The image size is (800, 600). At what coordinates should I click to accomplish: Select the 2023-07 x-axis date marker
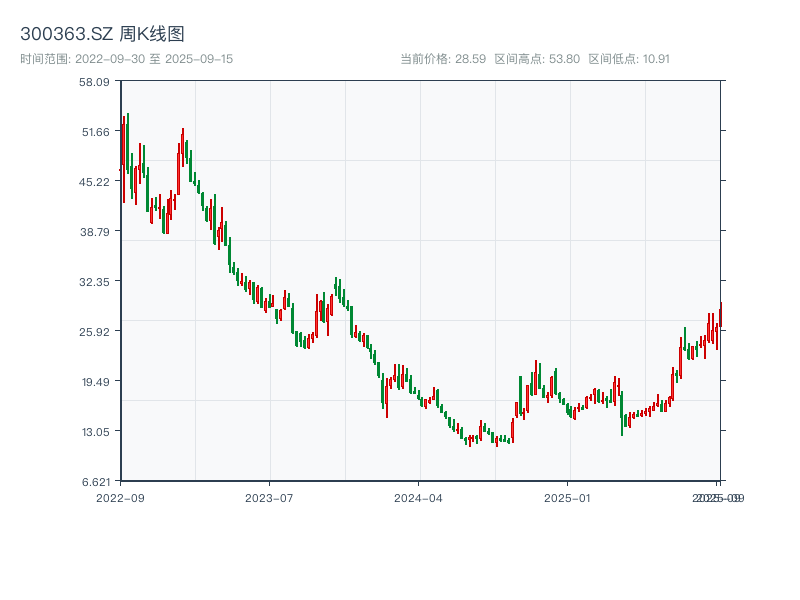pyautogui.click(x=269, y=497)
